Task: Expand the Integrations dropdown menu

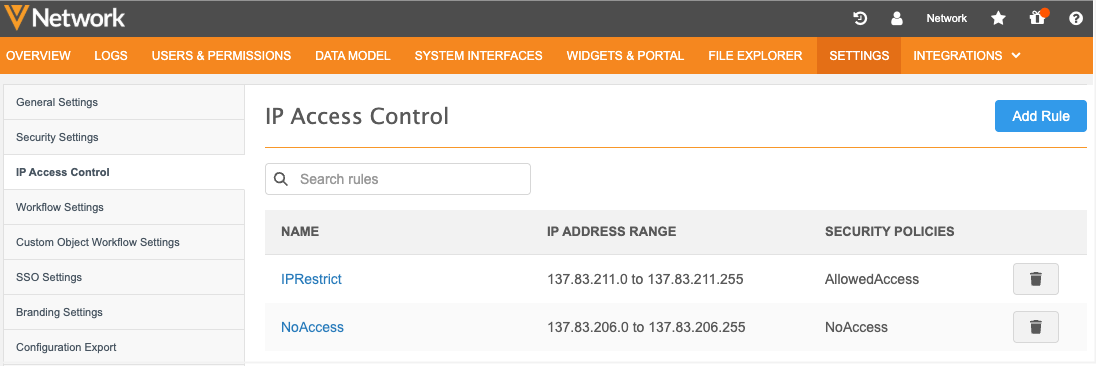Action: click(x=967, y=56)
